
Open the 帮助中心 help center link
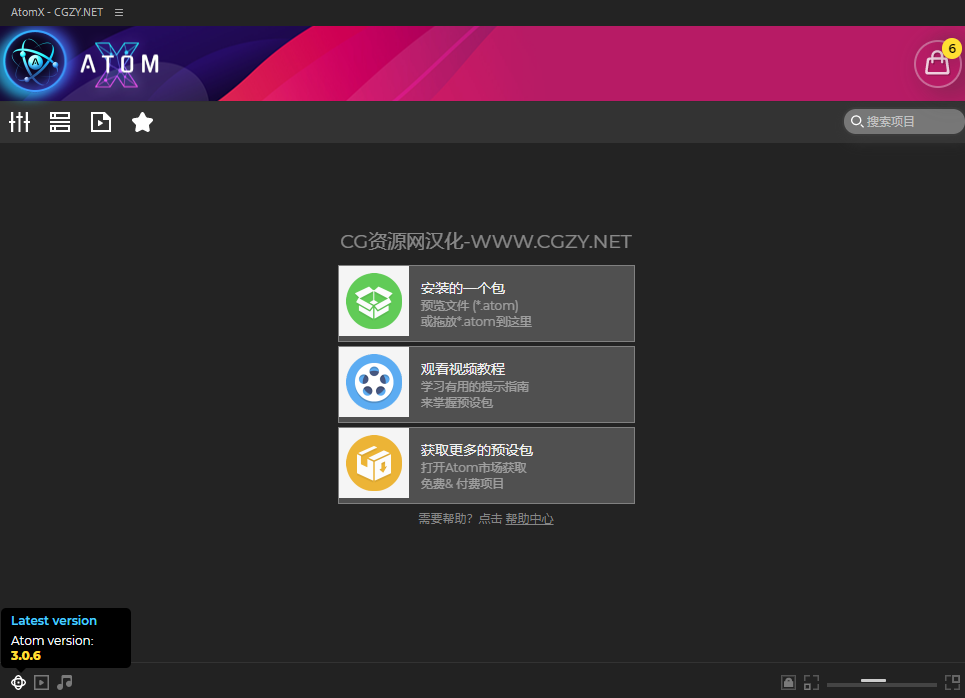point(529,519)
